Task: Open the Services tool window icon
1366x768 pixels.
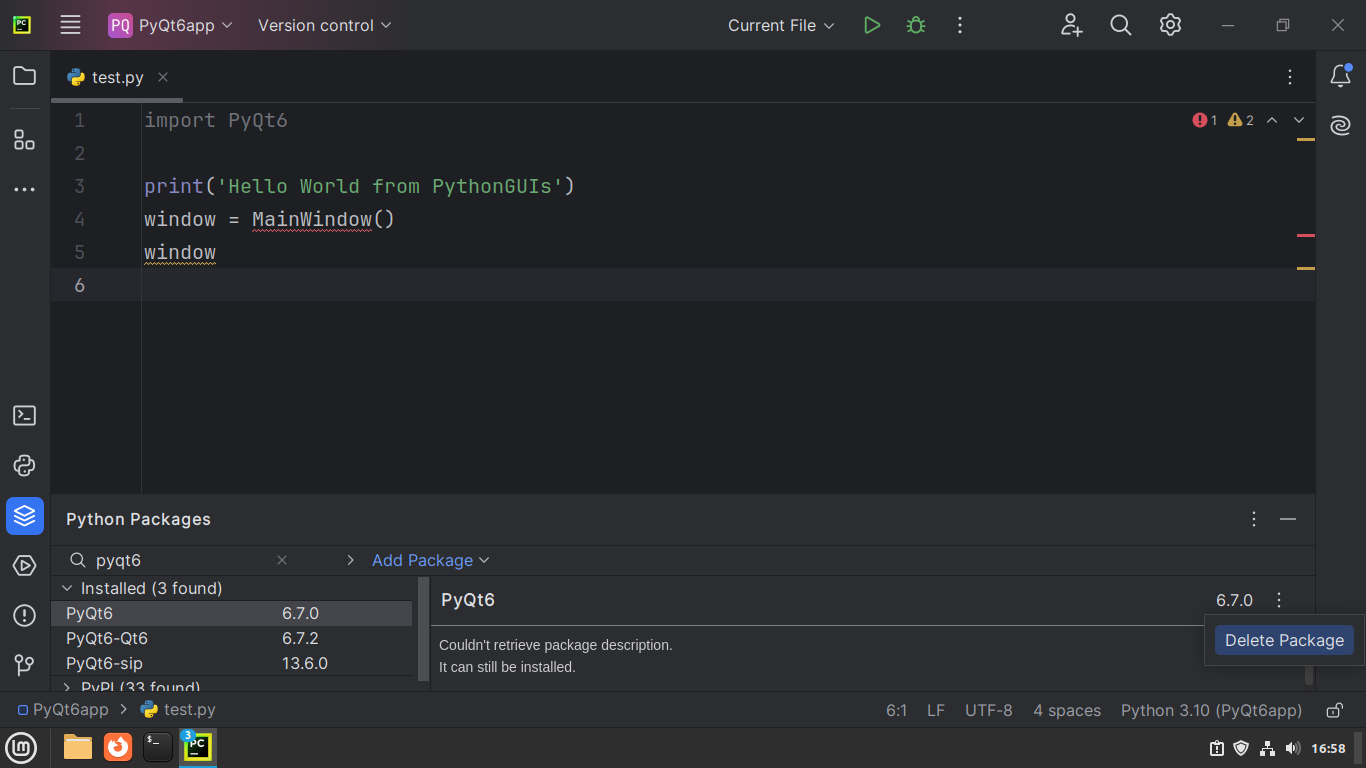Action: click(x=25, y=566)
